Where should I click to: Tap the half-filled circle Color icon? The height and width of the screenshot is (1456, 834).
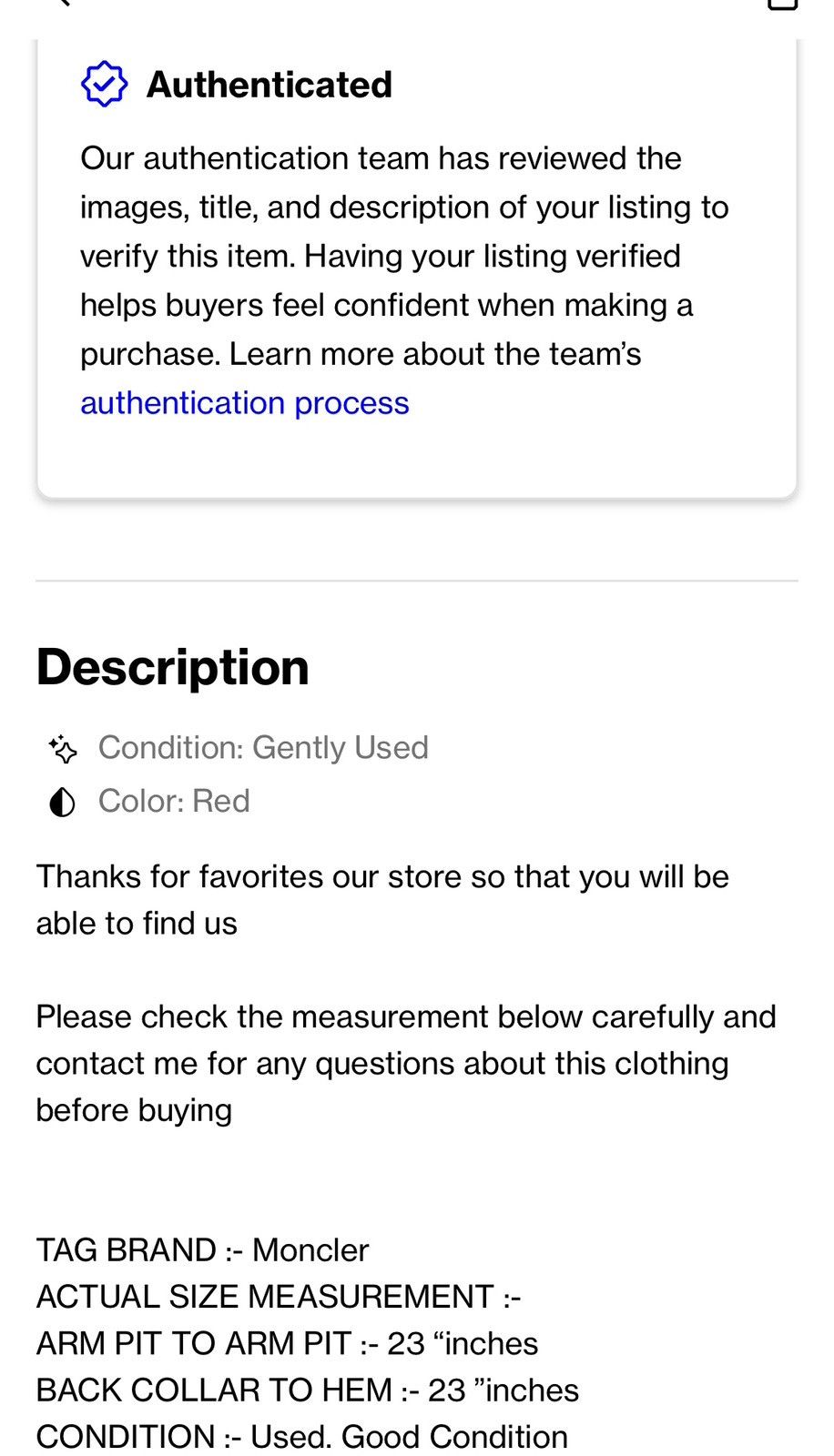click(62, 803)
